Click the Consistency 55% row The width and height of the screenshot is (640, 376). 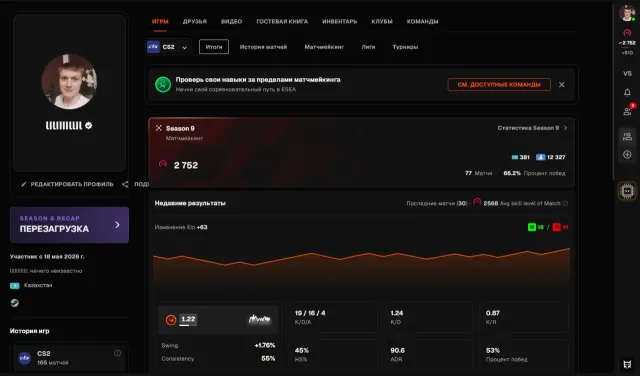[x=218, y=358]
